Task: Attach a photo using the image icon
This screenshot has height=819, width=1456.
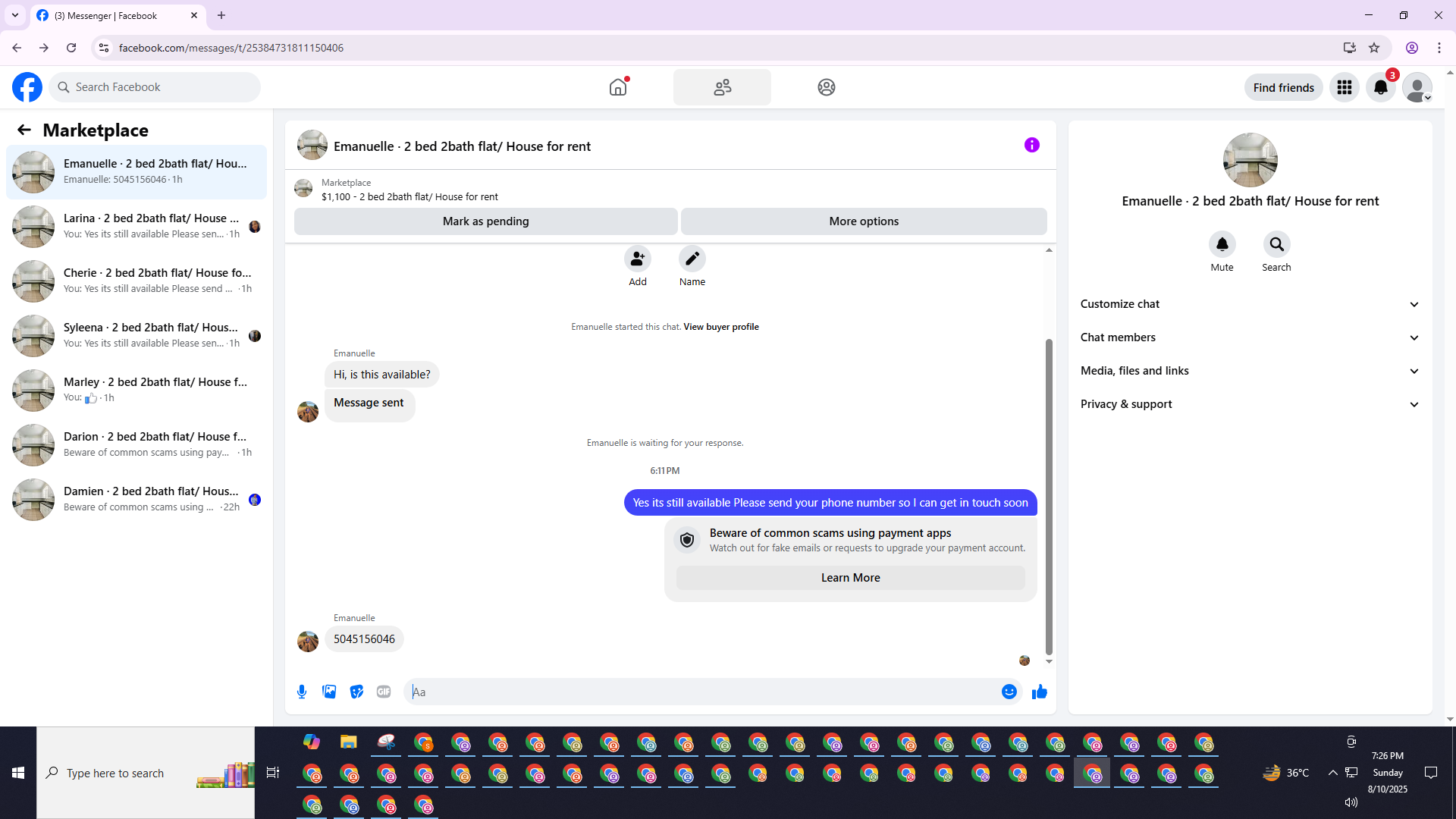Action: tap(329, 692)
